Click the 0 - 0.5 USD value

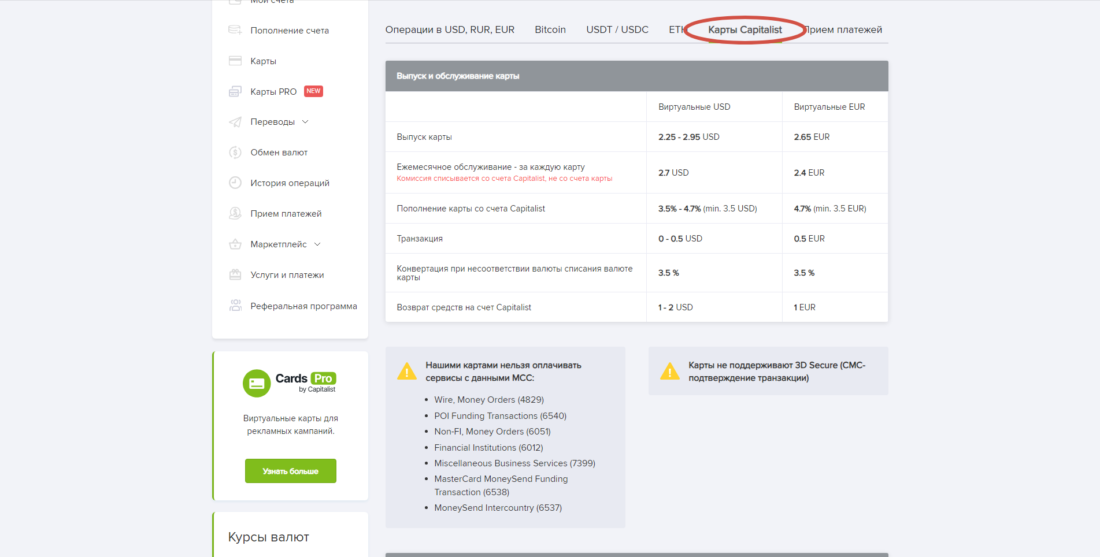(680, 239)
